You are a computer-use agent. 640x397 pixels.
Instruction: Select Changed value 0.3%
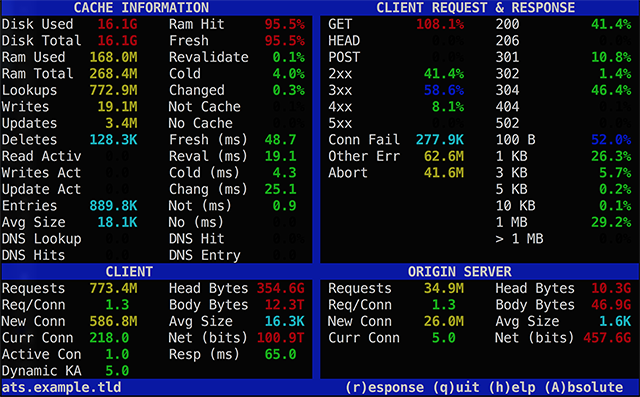pyautogui.click(x=289, y=90)
